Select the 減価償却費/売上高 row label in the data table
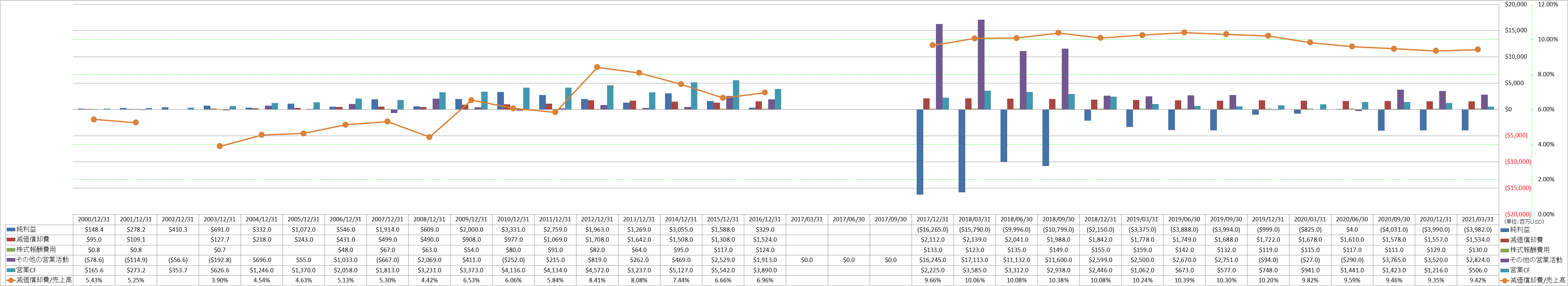The width and height of the screenshot is (1568, 286). (x=44, y=281)
